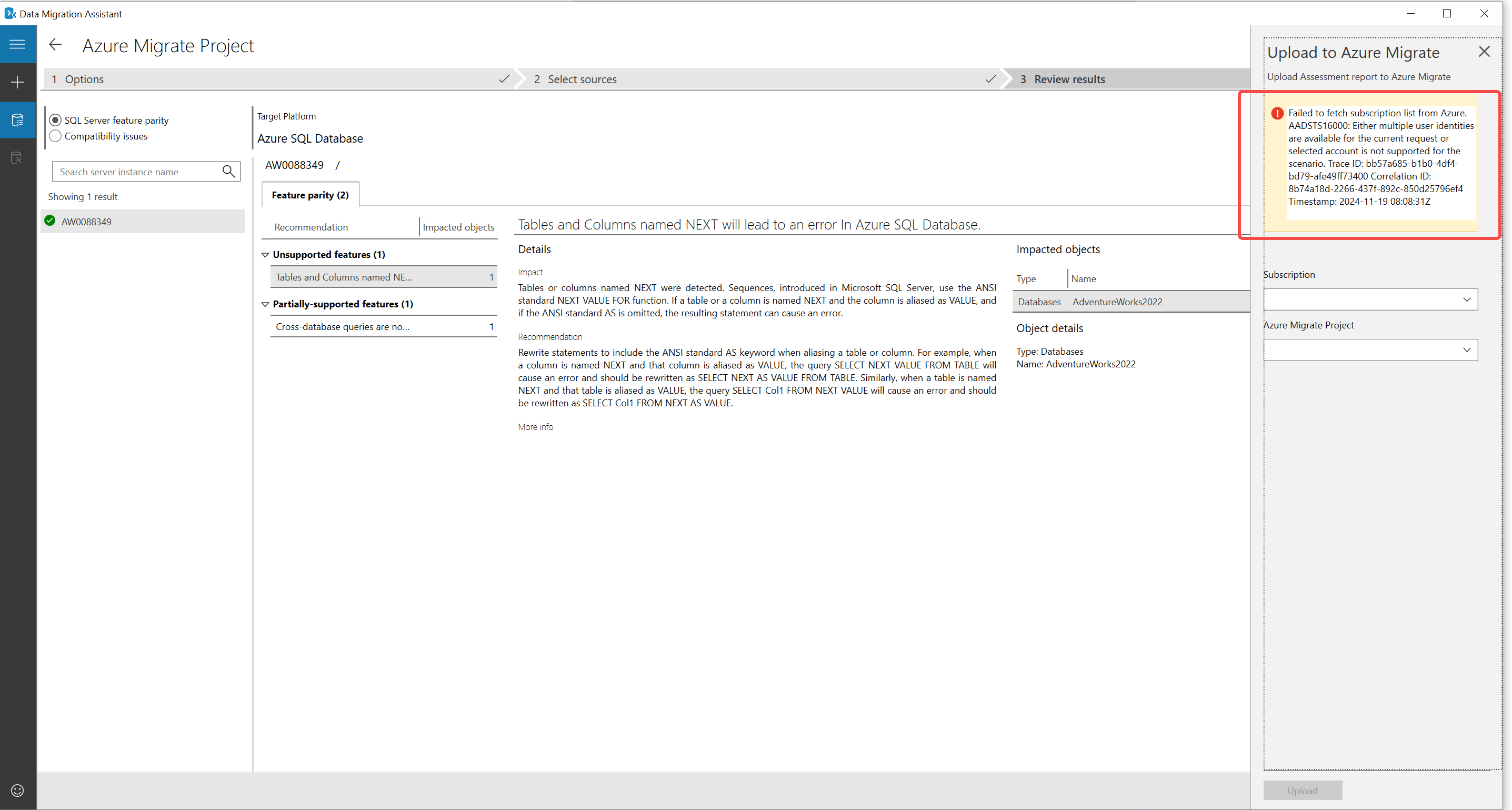Click 'Type: Databases' object detail

click(x=1050, y=351)
